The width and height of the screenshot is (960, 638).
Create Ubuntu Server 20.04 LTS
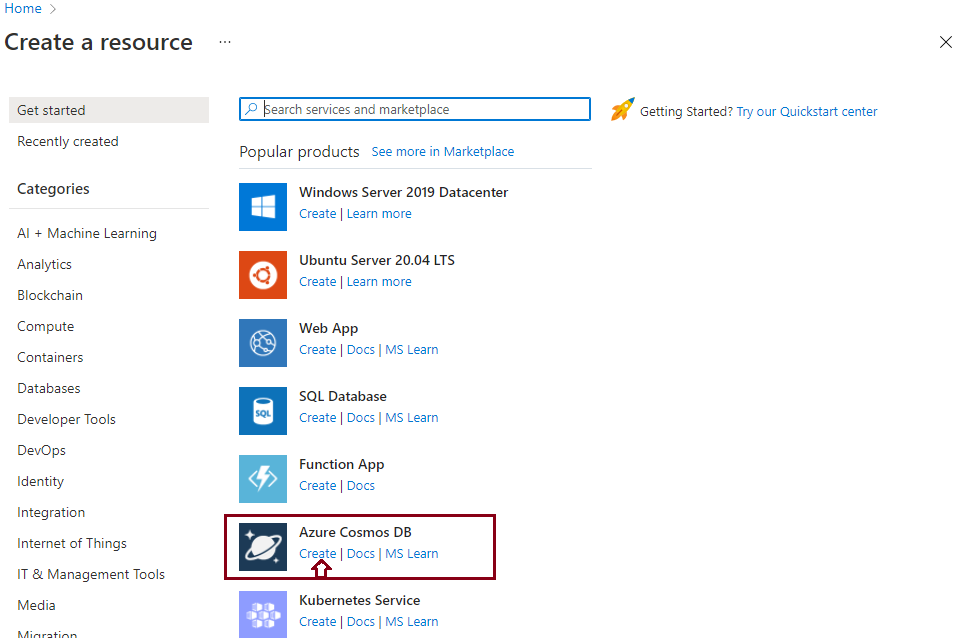coord(318,282)
